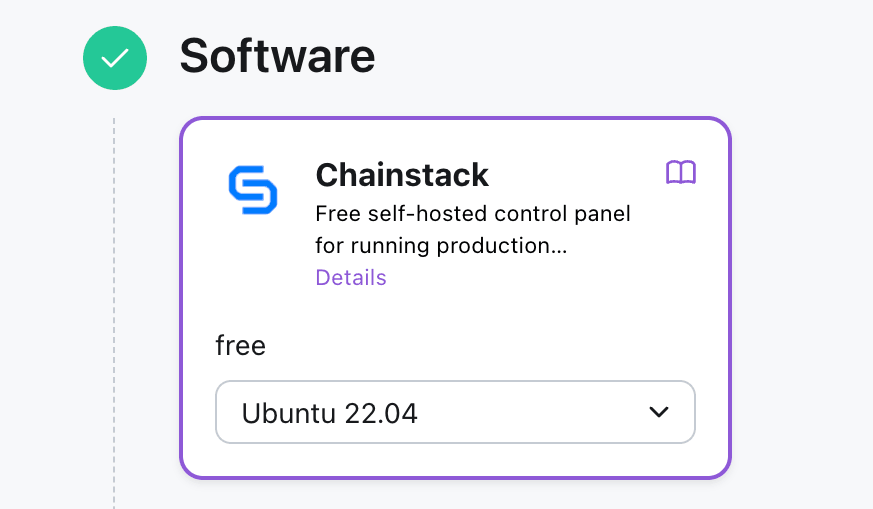Click the blue Chainstack logo
This screenshot has height=509, width=873.
pos(252,190)
